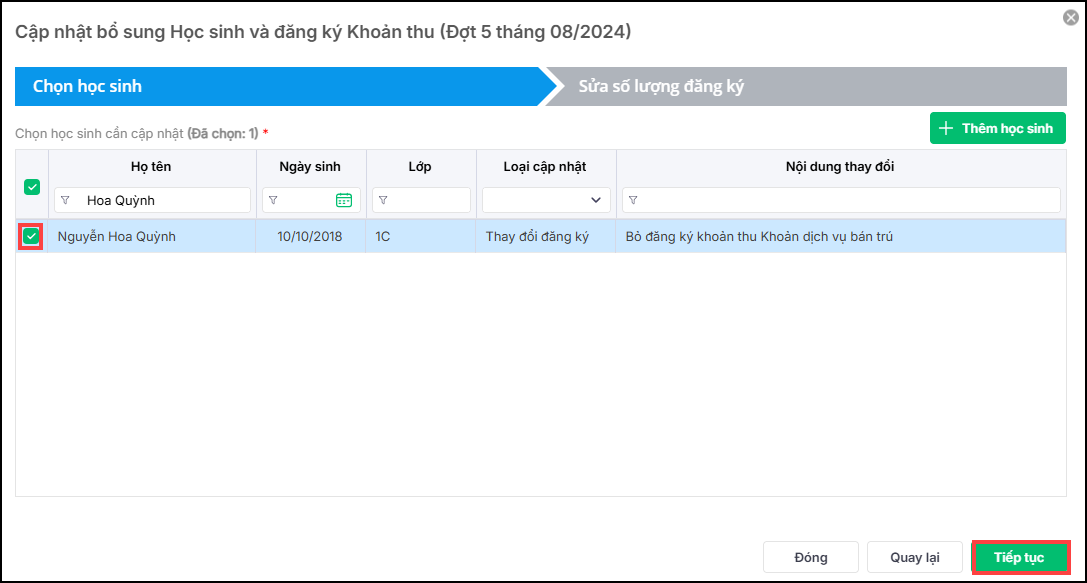Open the calendar picker in Ngày sinh filter
The height and width of the screenshot is (583, 1087).
(344, 200)
